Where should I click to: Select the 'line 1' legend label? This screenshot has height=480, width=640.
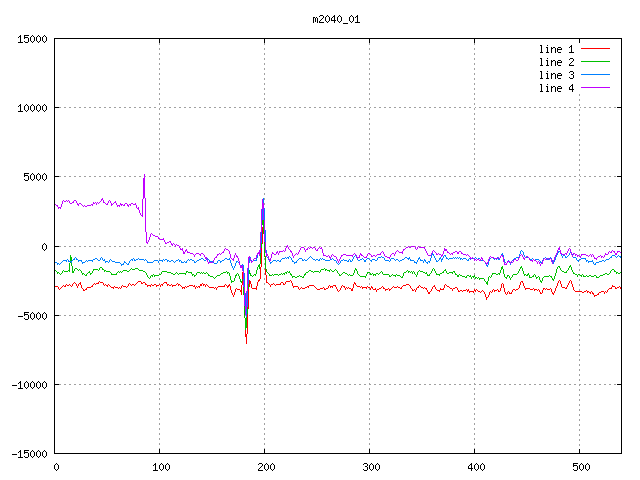[x=556, y=49]
